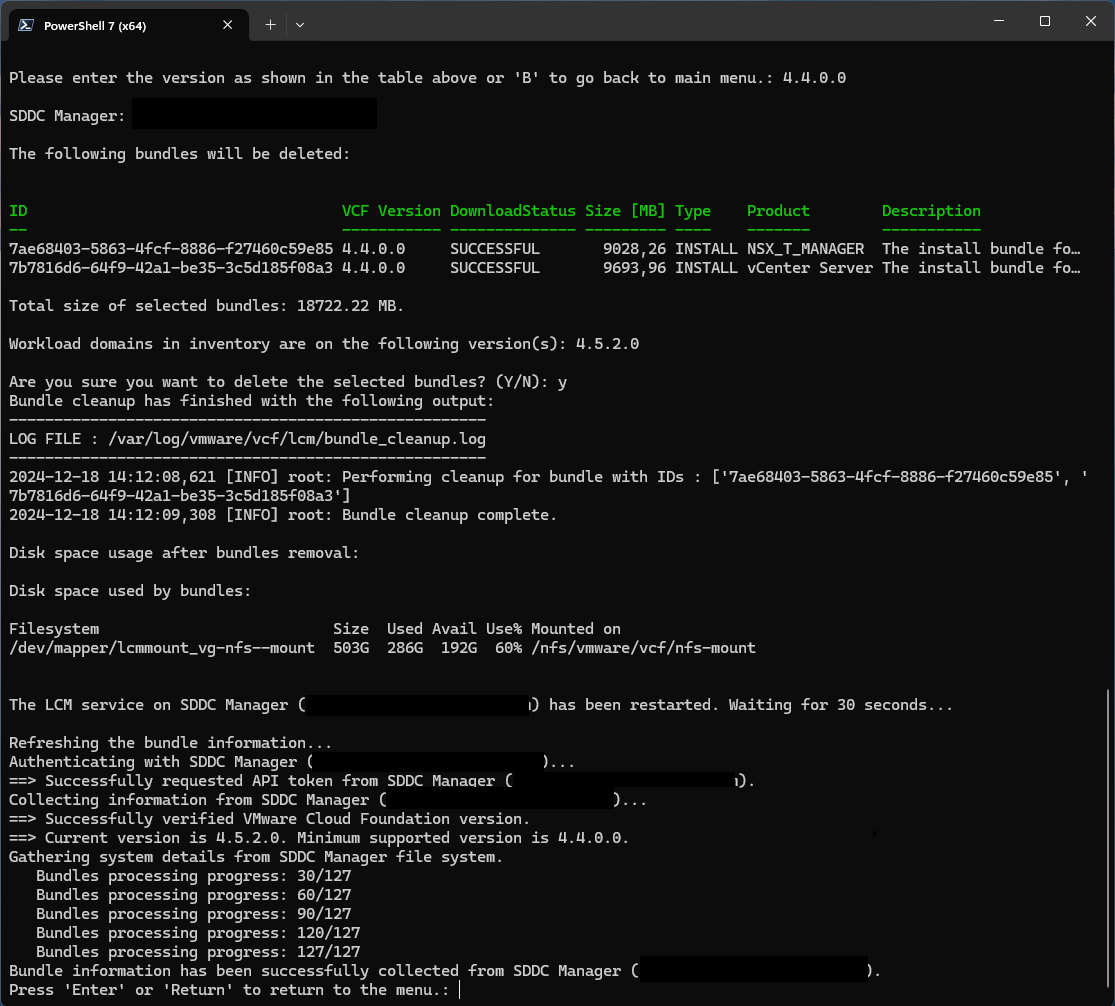Click the mount path /nfs/vmware/vcf/nfs-mount
The height and width of the screenshot is (1006, 1115).
tap(643, 648)
